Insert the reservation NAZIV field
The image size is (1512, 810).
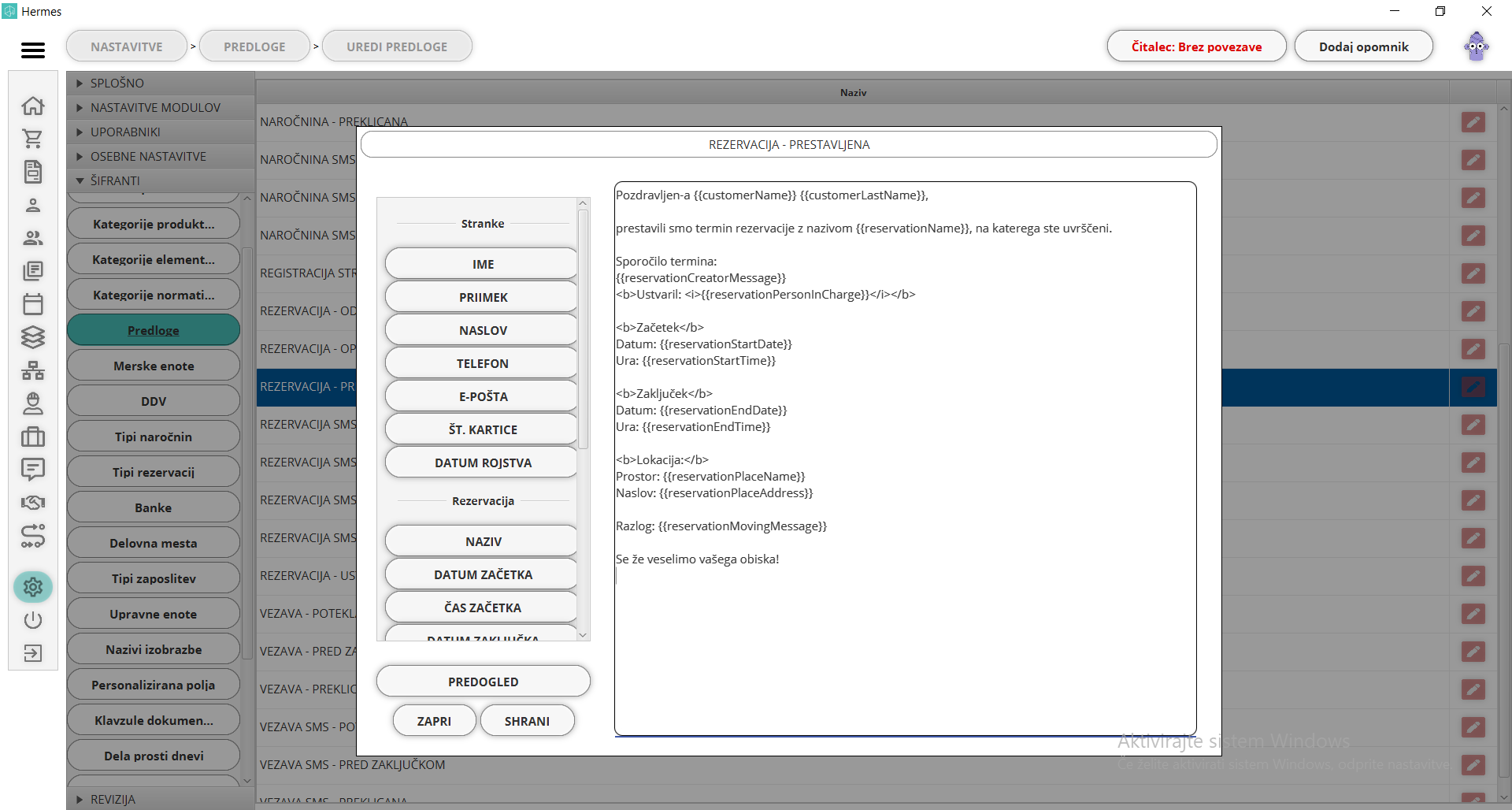482,541
